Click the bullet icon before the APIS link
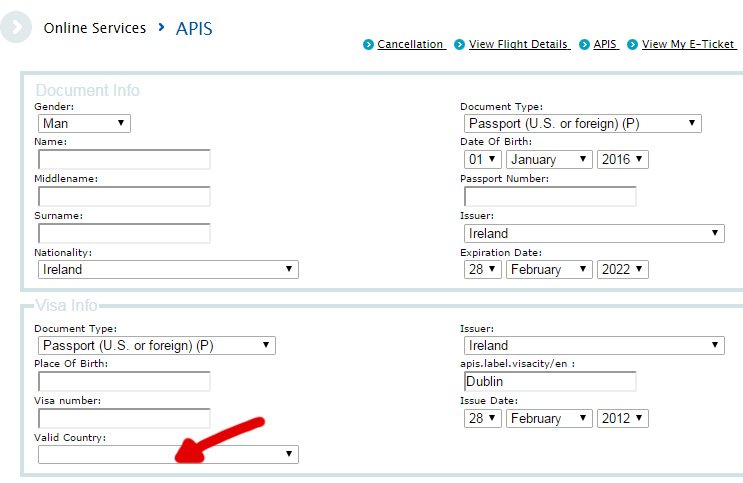 coord(584,45)
